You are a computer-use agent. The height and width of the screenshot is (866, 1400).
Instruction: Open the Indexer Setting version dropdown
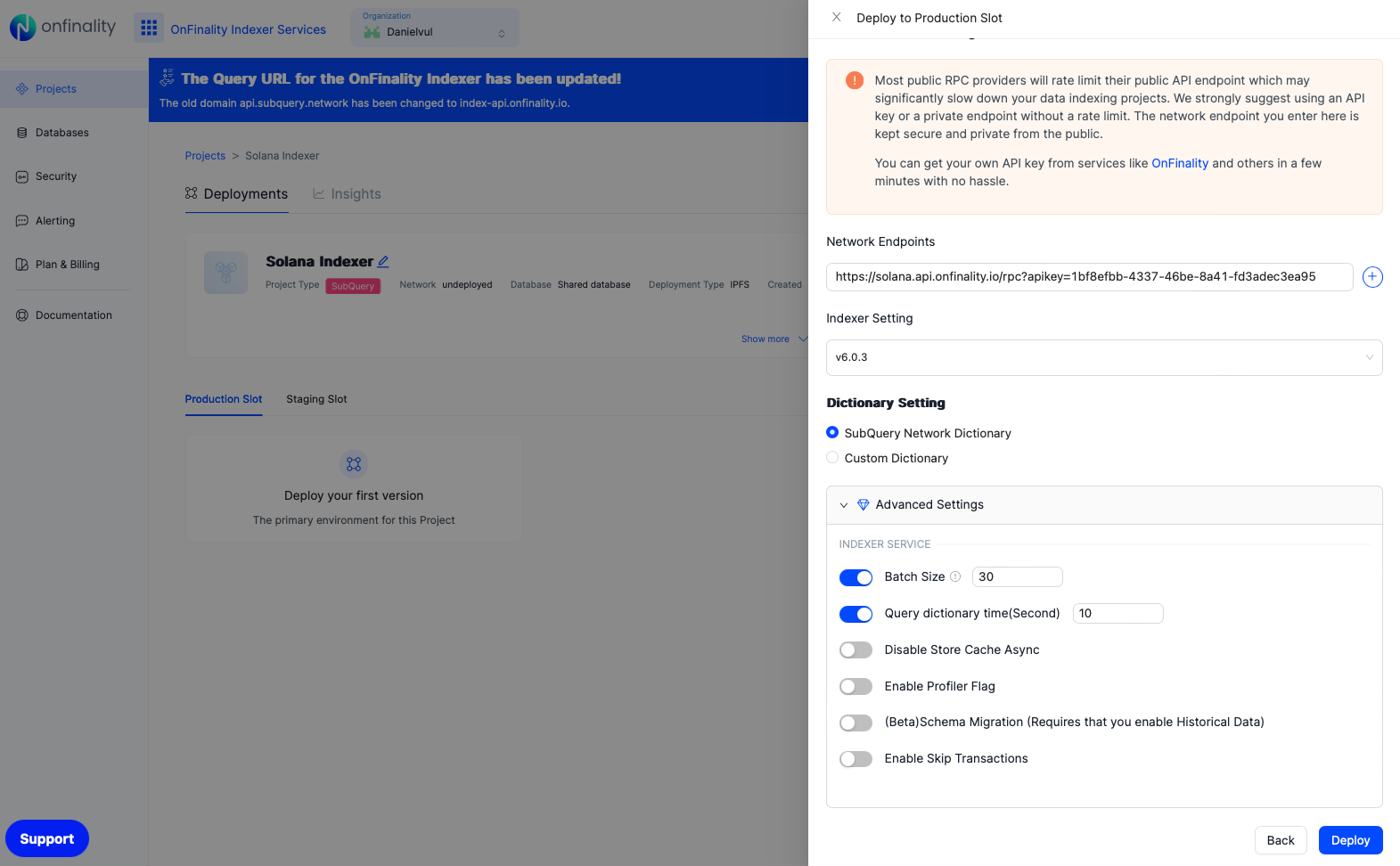[x=1103, y=357]
